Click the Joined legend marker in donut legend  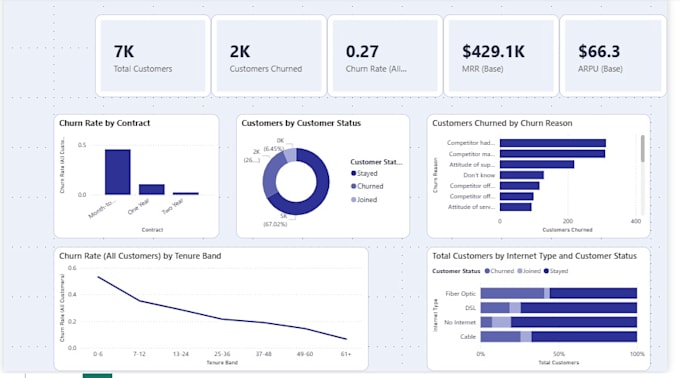[x=353, y=200]
